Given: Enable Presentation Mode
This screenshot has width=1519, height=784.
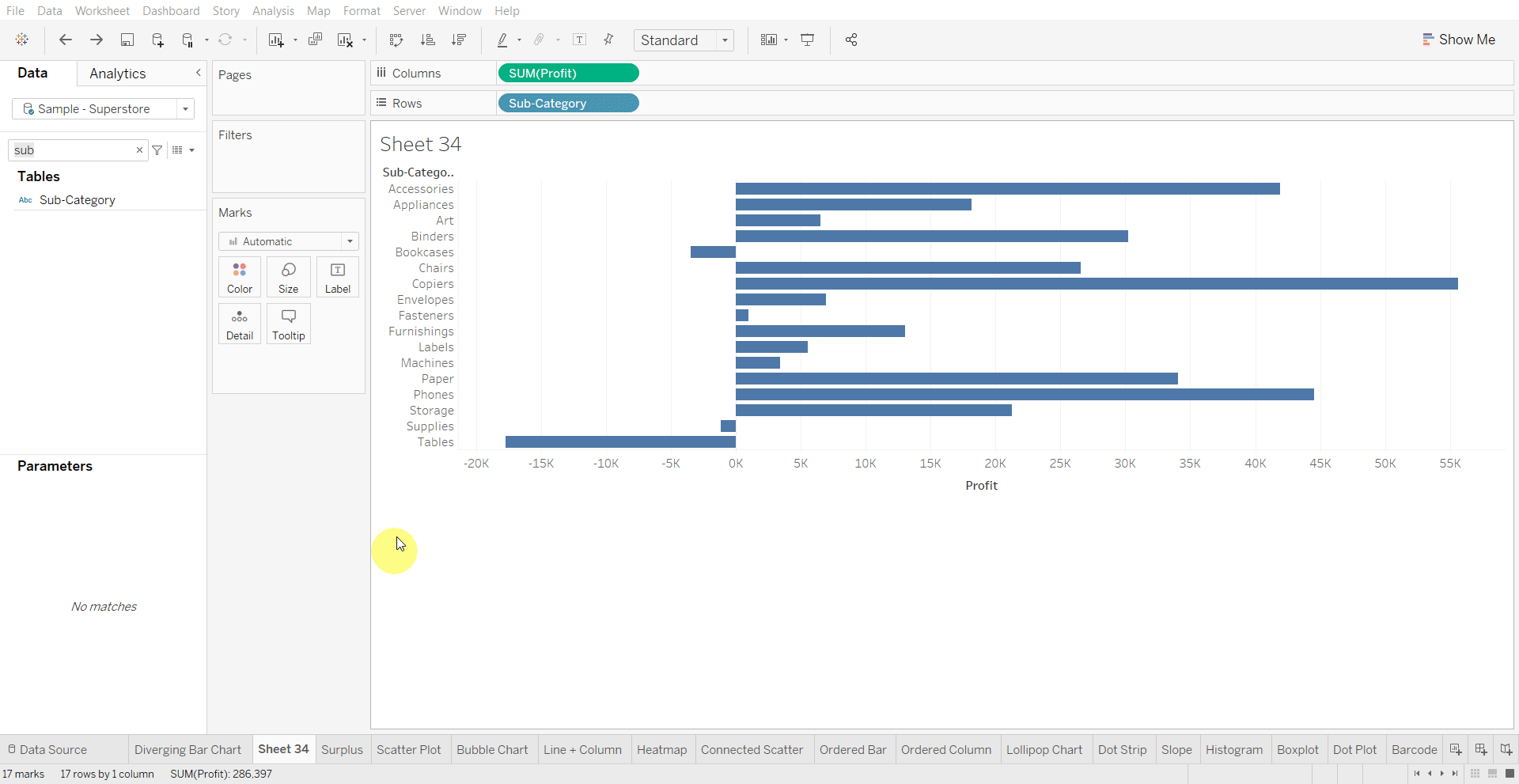Looking at the screenshot, I should coord(807,40).
